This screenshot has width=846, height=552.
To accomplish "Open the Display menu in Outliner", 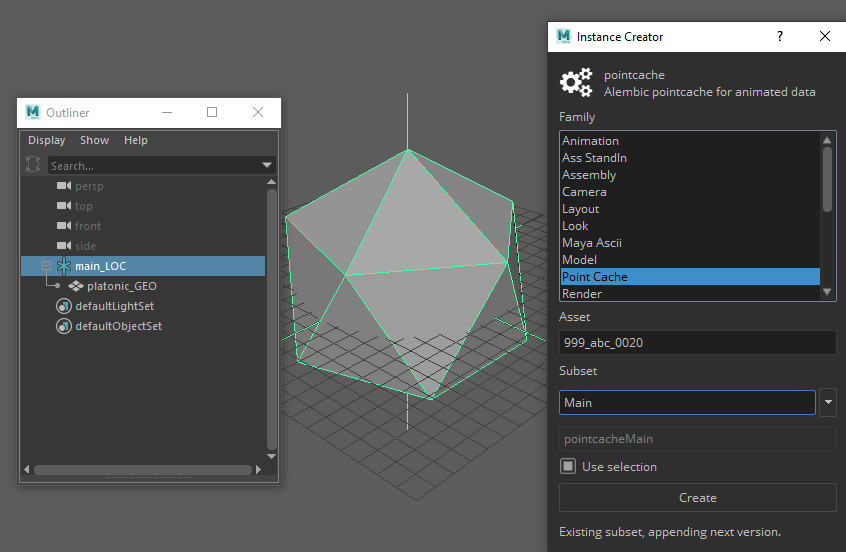I will tap(46, 140).
